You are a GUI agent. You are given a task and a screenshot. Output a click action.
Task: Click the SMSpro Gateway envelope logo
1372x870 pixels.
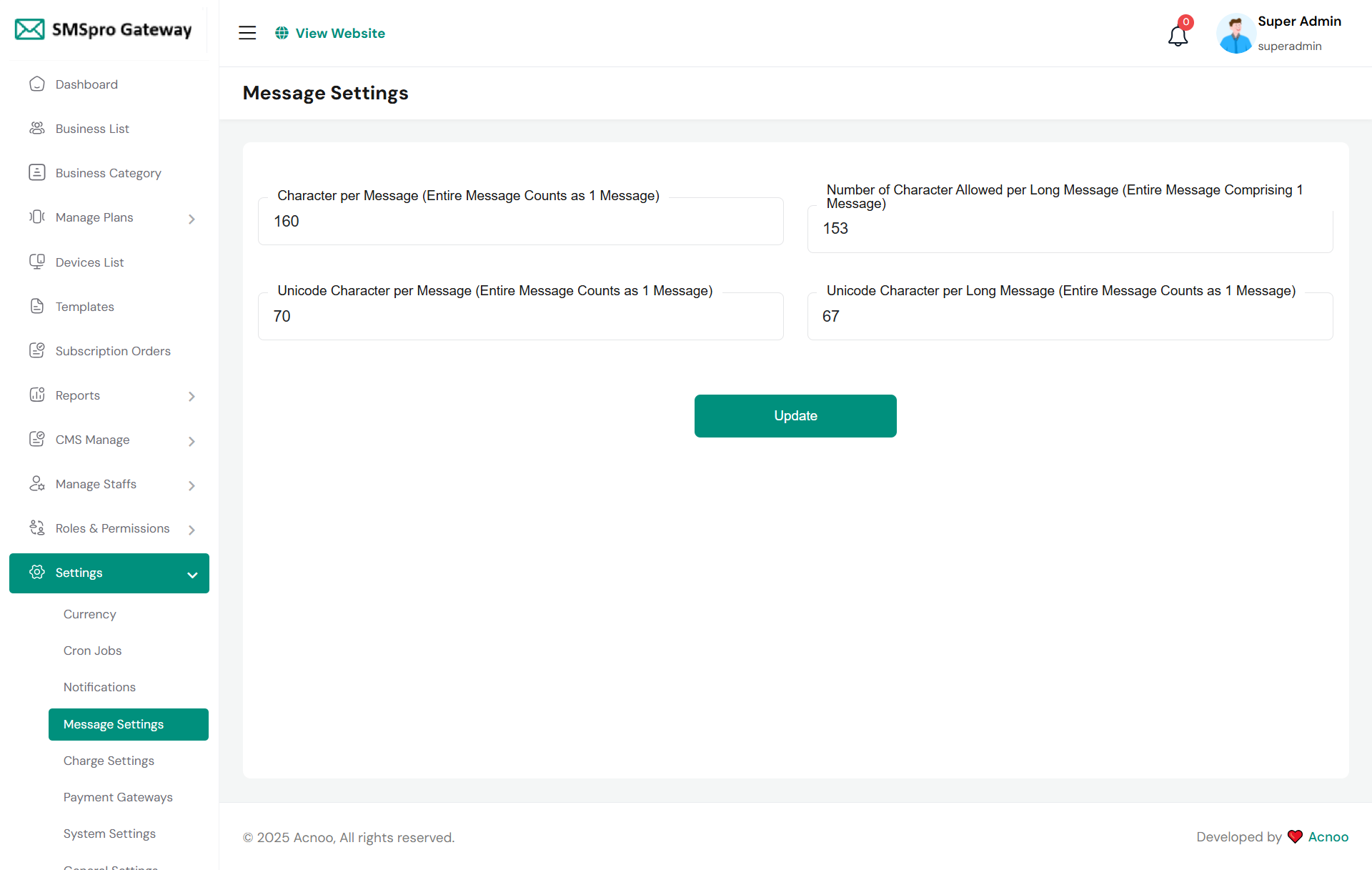(30, 29)
